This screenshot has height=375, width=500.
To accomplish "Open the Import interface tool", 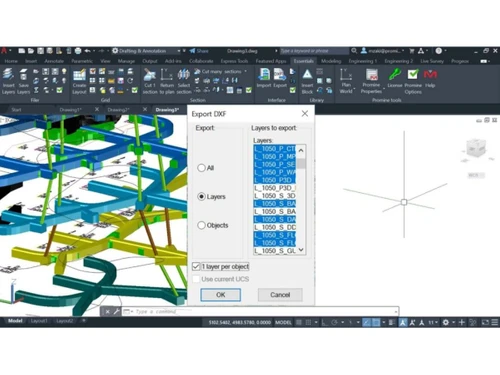I will click(x=264, y=78).
